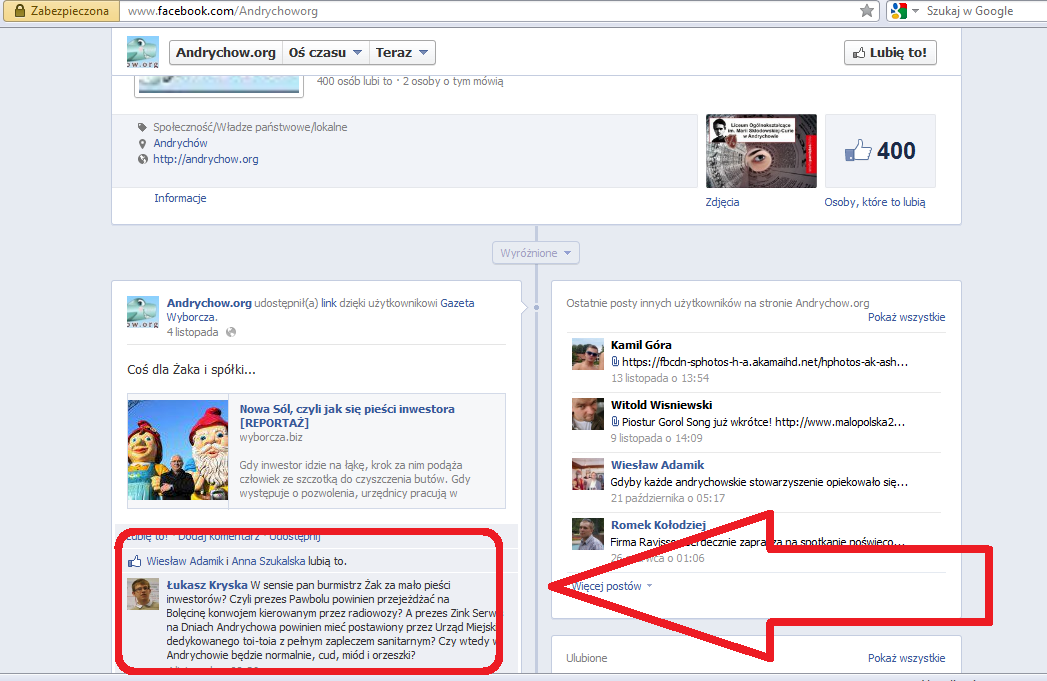This screenshot has height=681, width=1047.
Task: Open Kamil Góra name link
Action: 641,345
